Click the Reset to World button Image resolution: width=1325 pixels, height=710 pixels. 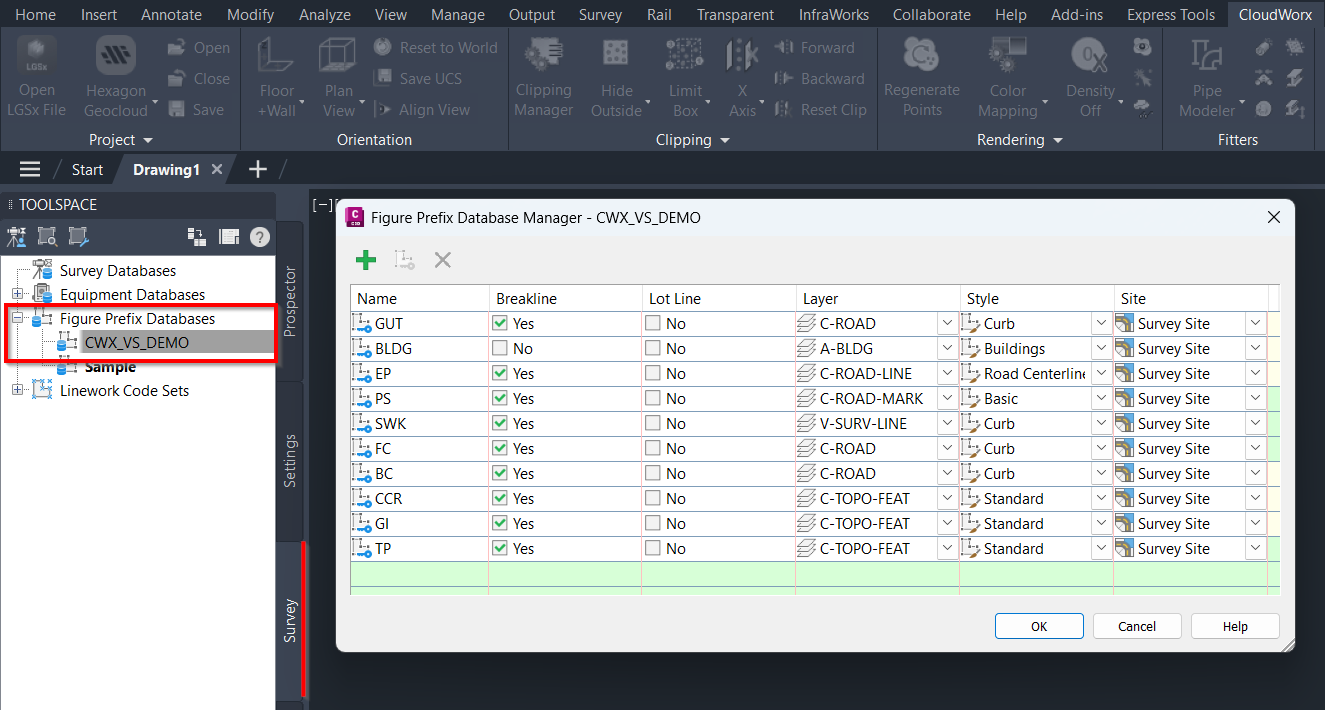[x=435, y=47]
